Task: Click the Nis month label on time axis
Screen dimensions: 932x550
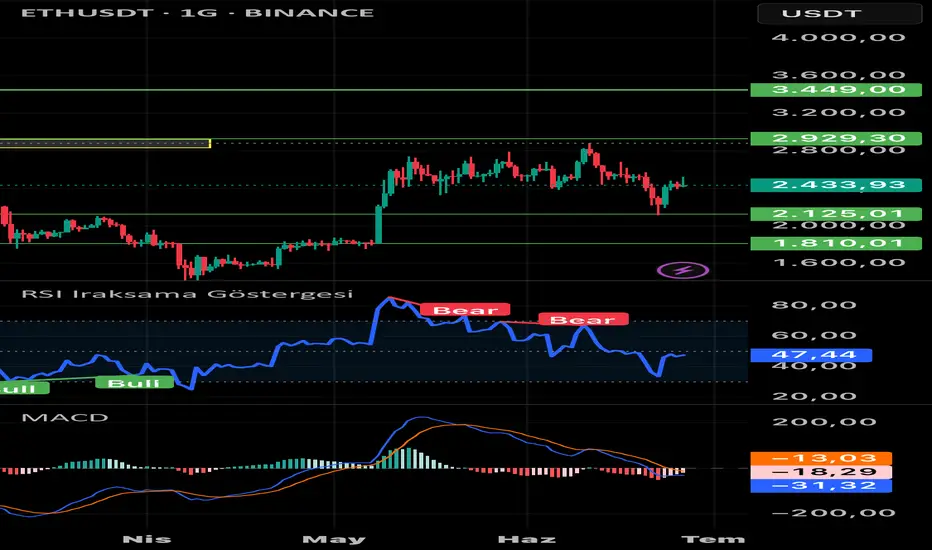Action: pos(147,539)
